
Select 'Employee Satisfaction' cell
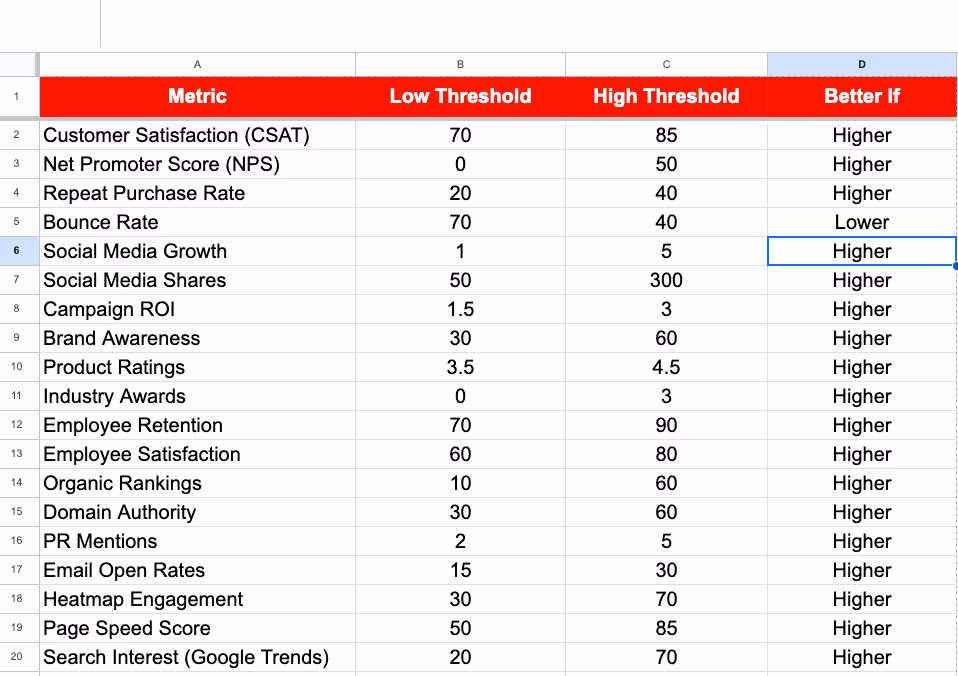(197, 454)
